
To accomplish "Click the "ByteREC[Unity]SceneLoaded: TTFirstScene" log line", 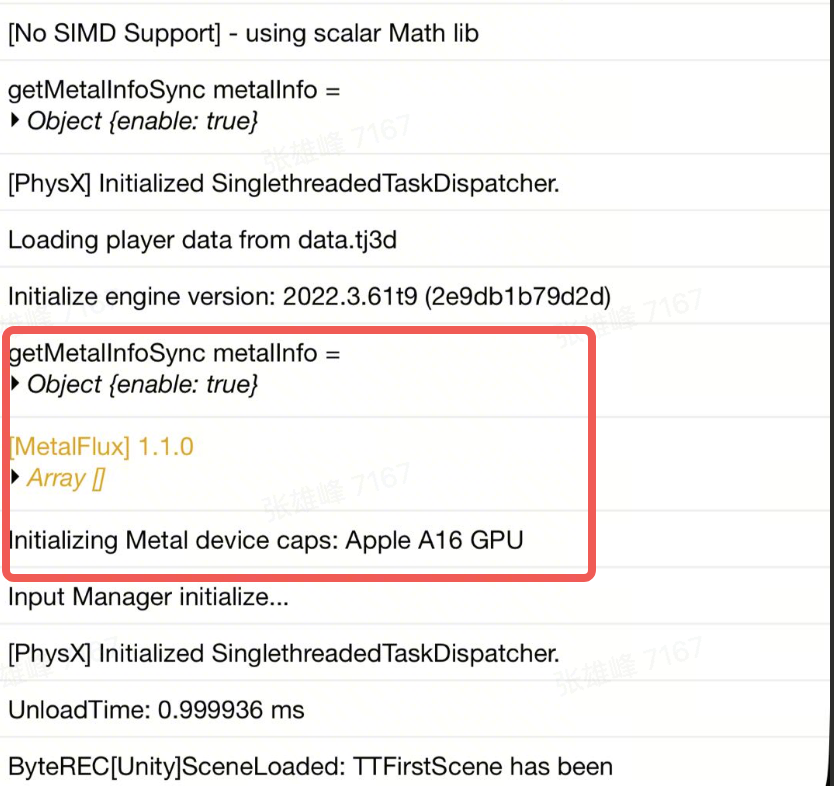I will click(310, 767).
